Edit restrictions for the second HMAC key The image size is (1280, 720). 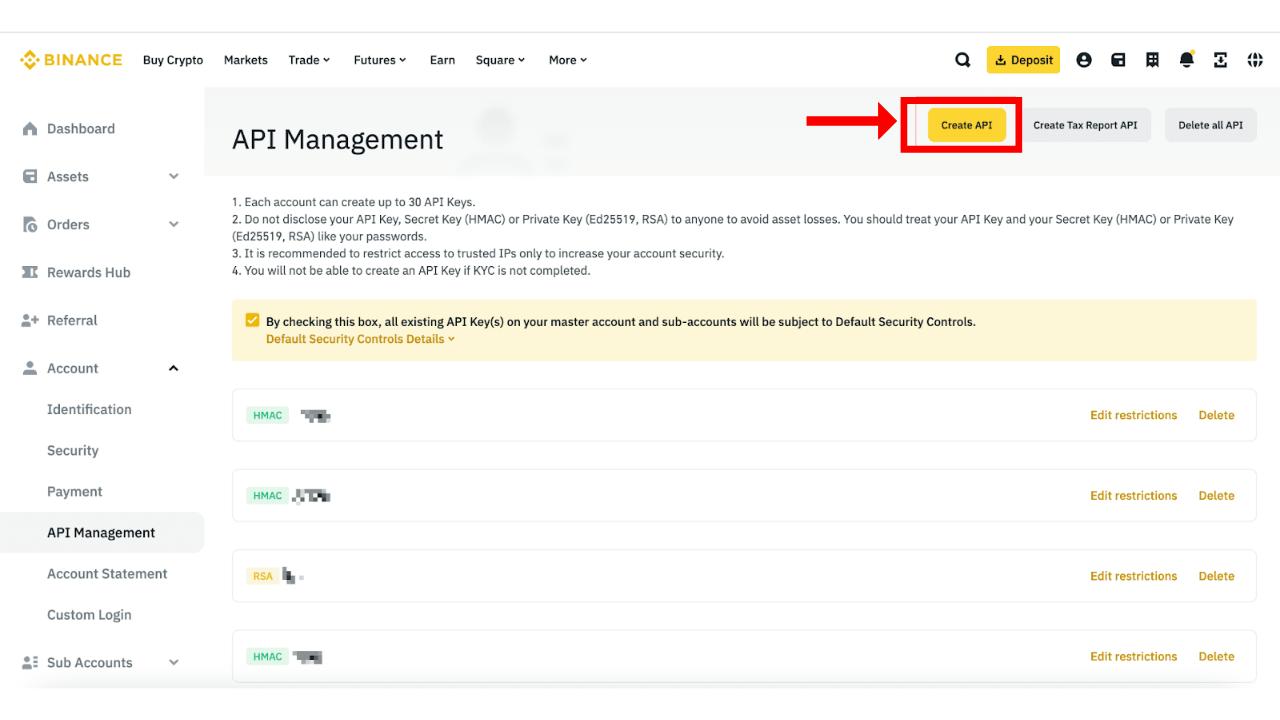[x=1134, y=496]
